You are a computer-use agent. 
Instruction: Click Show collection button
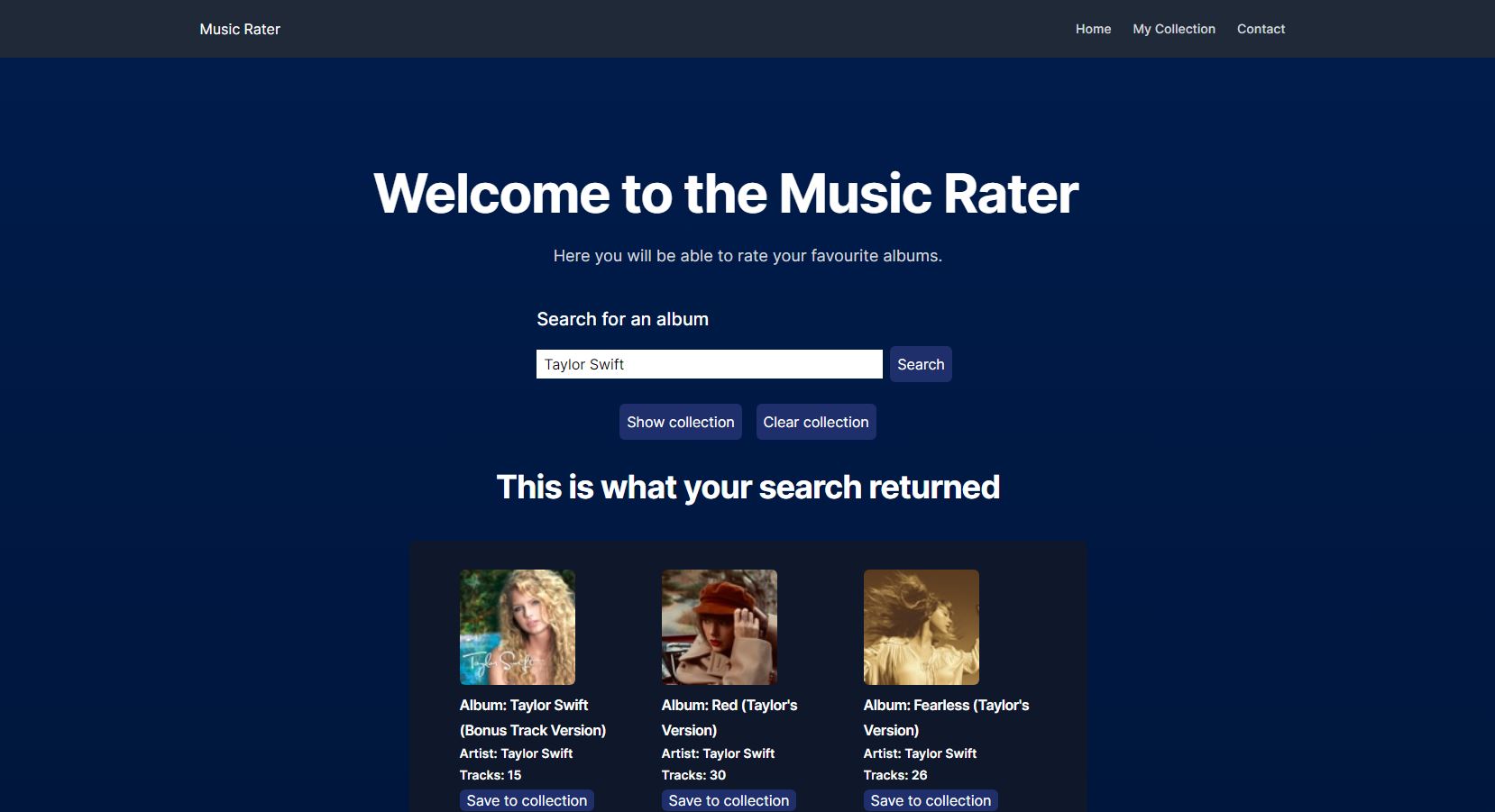pos(681,422)
